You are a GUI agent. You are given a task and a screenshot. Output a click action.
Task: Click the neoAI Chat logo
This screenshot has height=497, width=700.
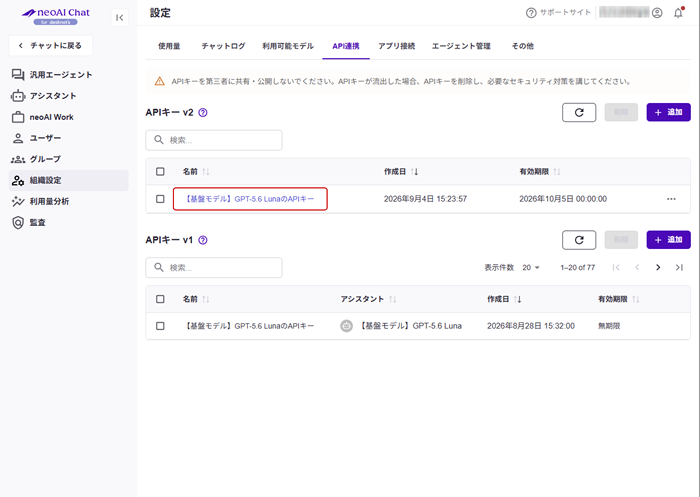click(56, 16)
